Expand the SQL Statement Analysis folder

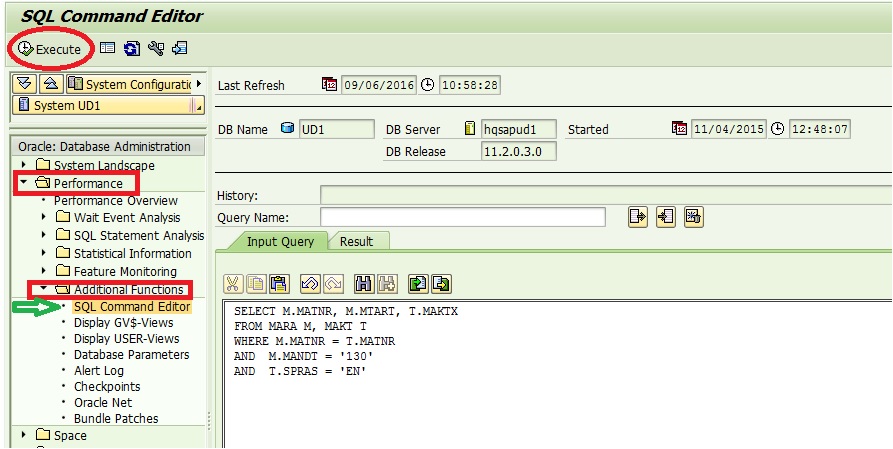click(44, 235)
